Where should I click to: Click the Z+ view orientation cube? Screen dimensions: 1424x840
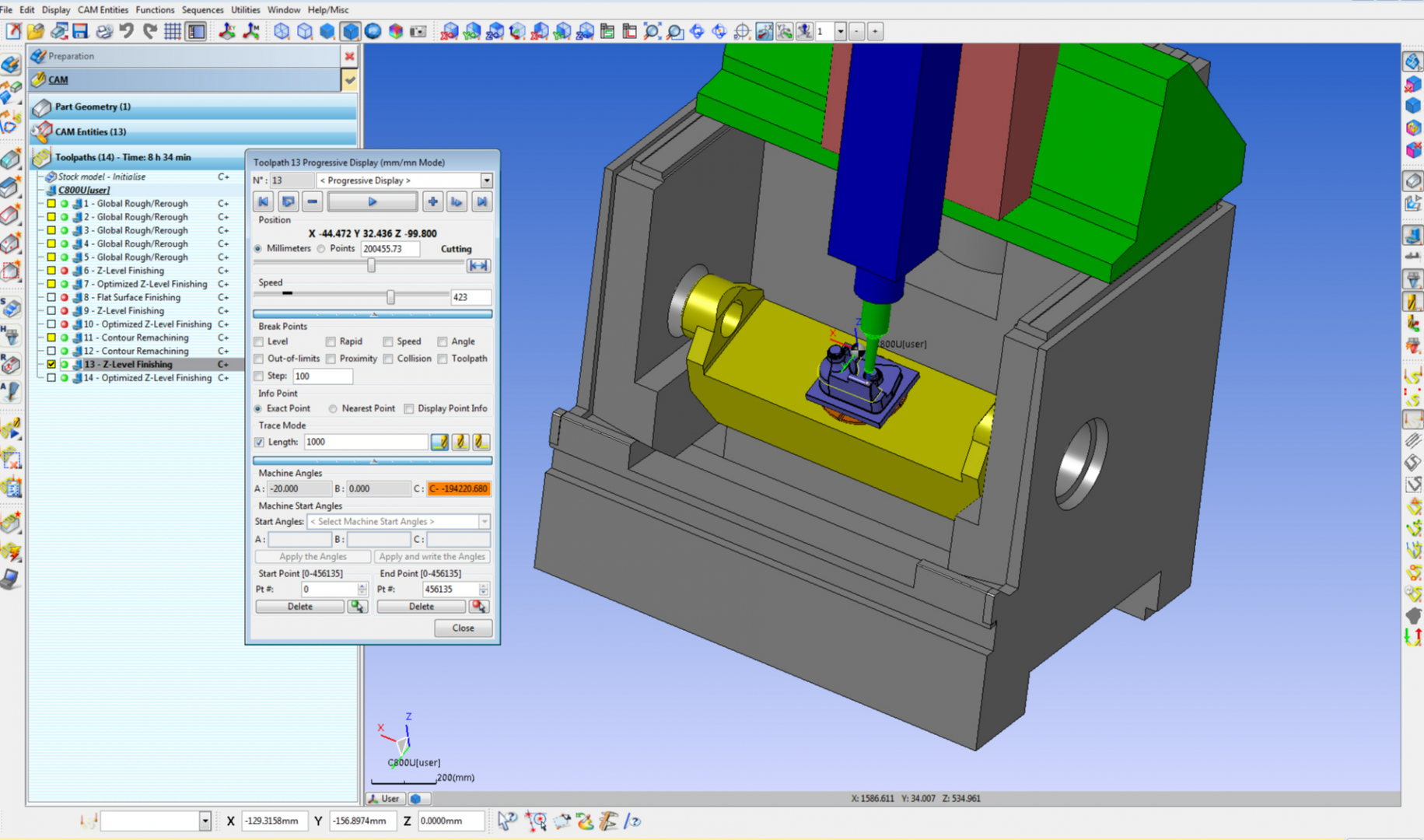coord(494,31)
